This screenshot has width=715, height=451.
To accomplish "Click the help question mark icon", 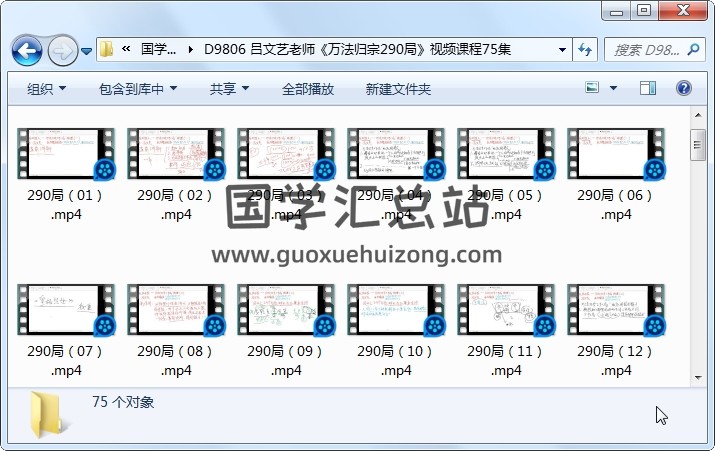I will [684, 88].
